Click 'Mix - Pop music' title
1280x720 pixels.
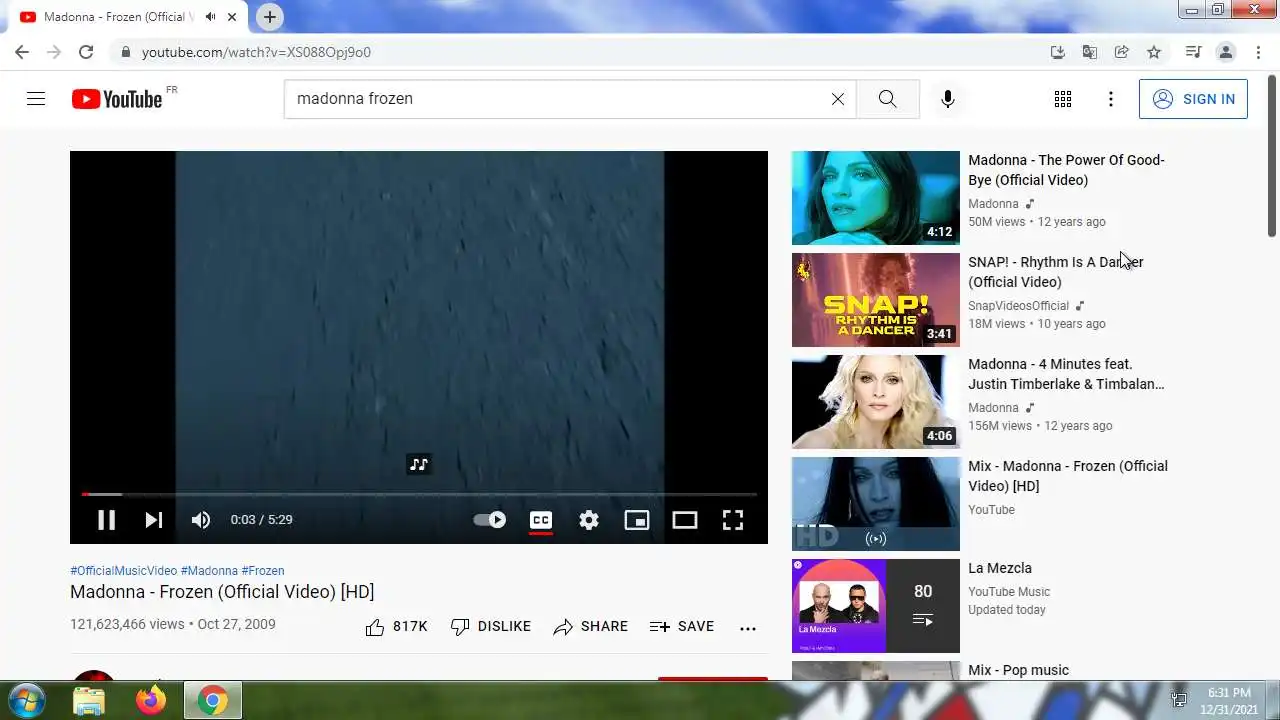(x=1018, y=670)
